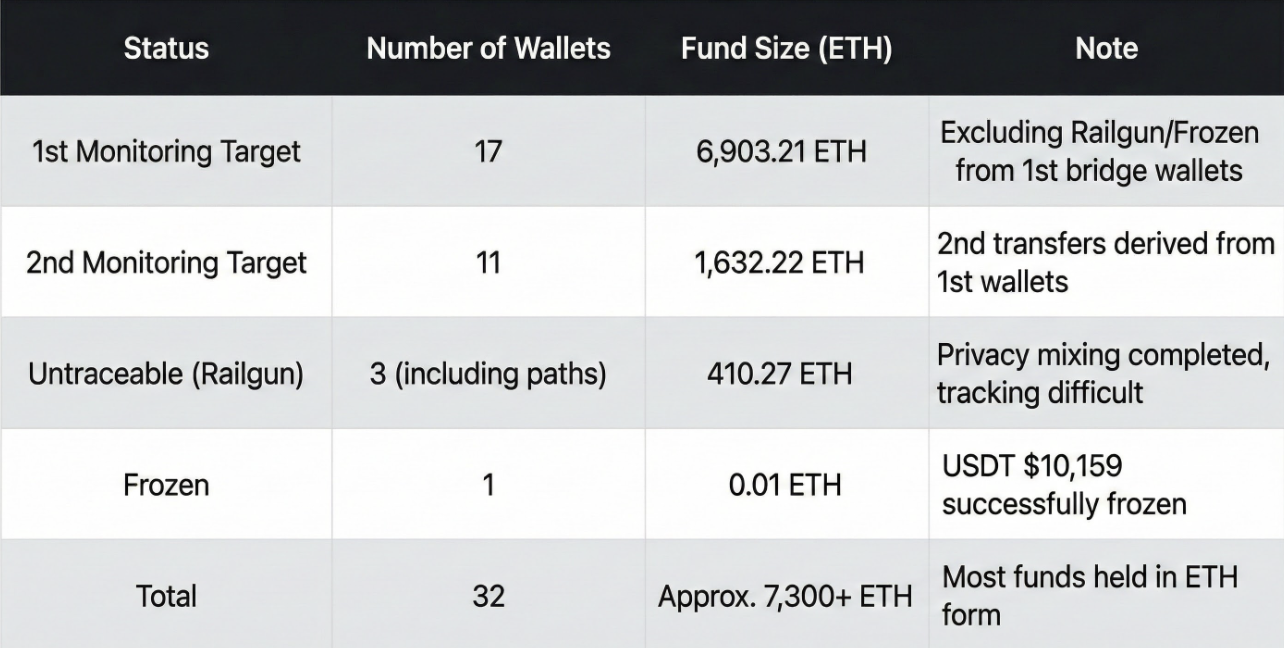Select the 1st Monitoring Target cell

click(166, 152)
